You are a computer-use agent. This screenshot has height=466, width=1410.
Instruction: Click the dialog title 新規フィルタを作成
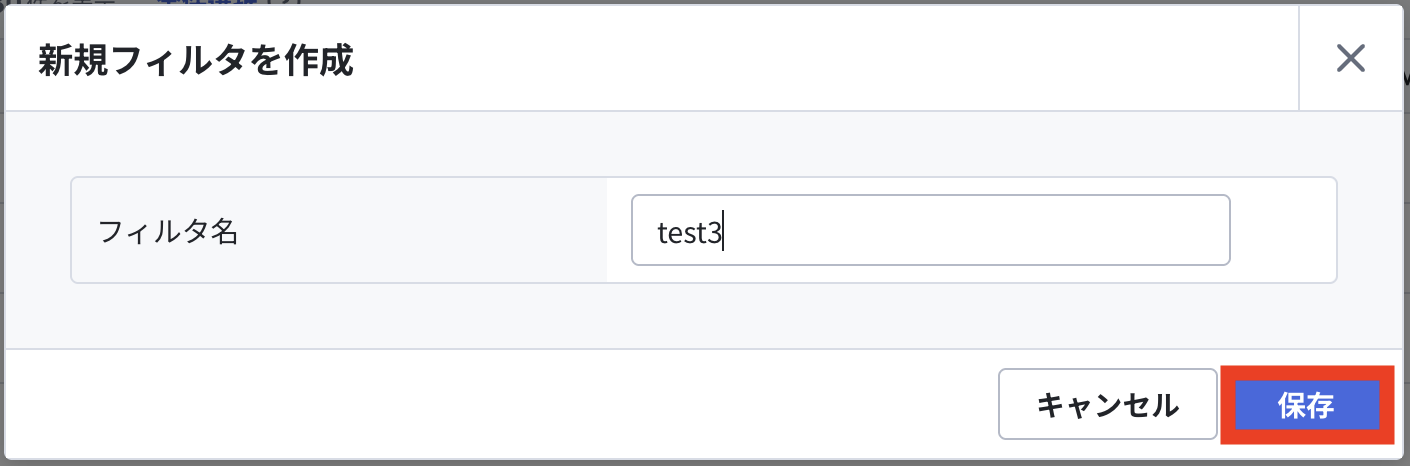click(x=195, y=60)
